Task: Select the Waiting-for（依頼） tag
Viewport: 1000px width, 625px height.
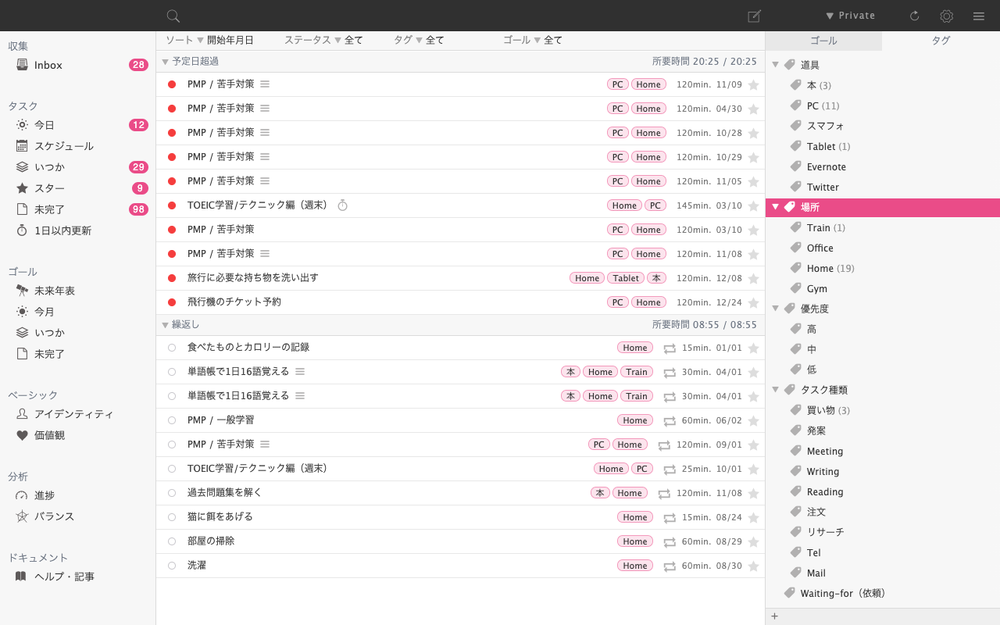Action: (x=842, y=593)
